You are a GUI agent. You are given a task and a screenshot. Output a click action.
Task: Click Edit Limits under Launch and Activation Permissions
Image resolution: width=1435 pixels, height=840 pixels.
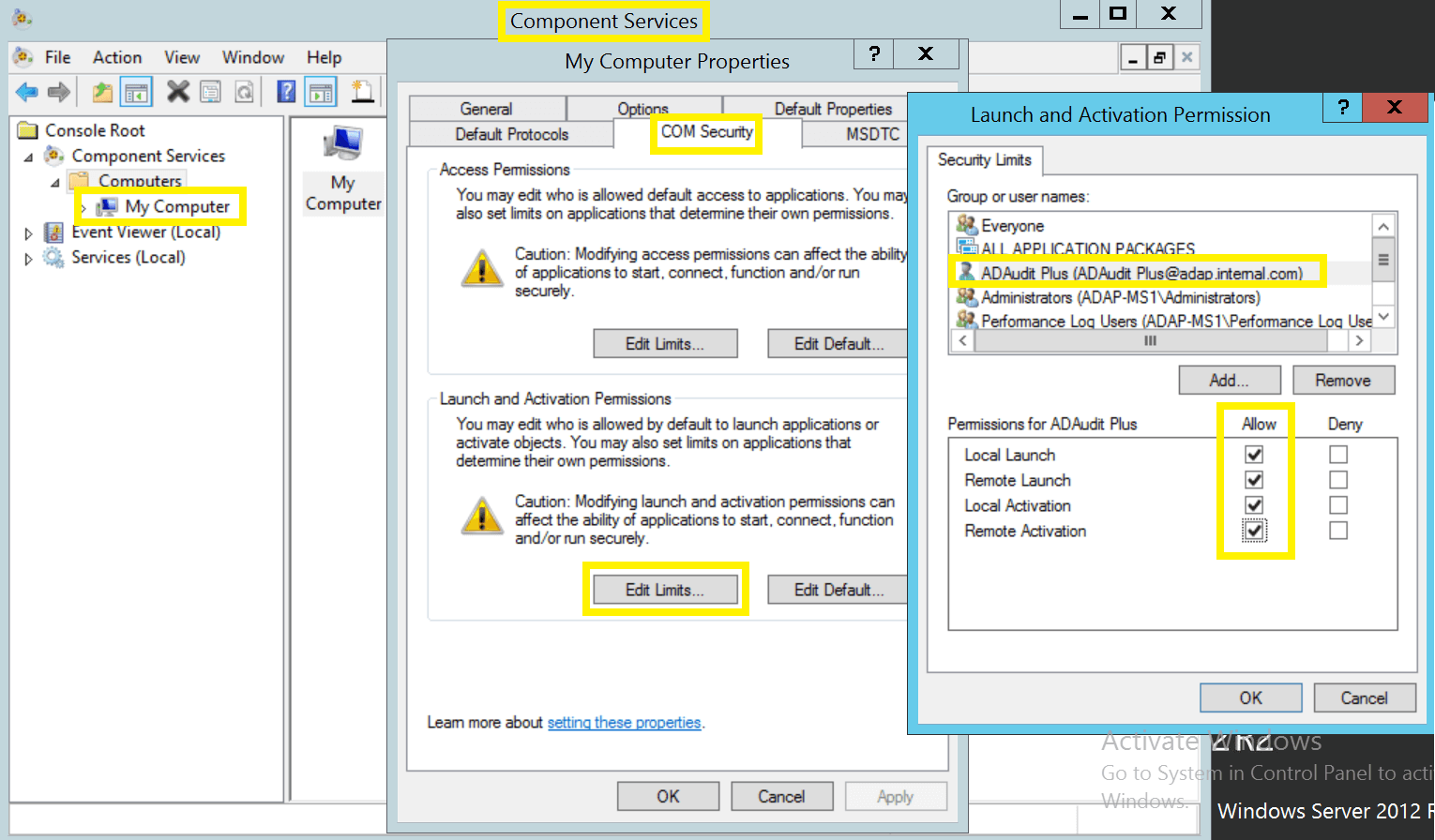click(x=666, y=589)
